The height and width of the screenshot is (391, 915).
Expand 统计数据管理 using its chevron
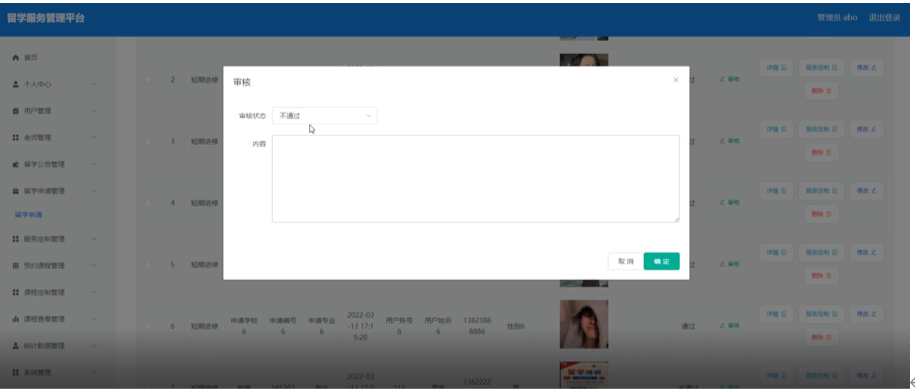coord(94,345)
